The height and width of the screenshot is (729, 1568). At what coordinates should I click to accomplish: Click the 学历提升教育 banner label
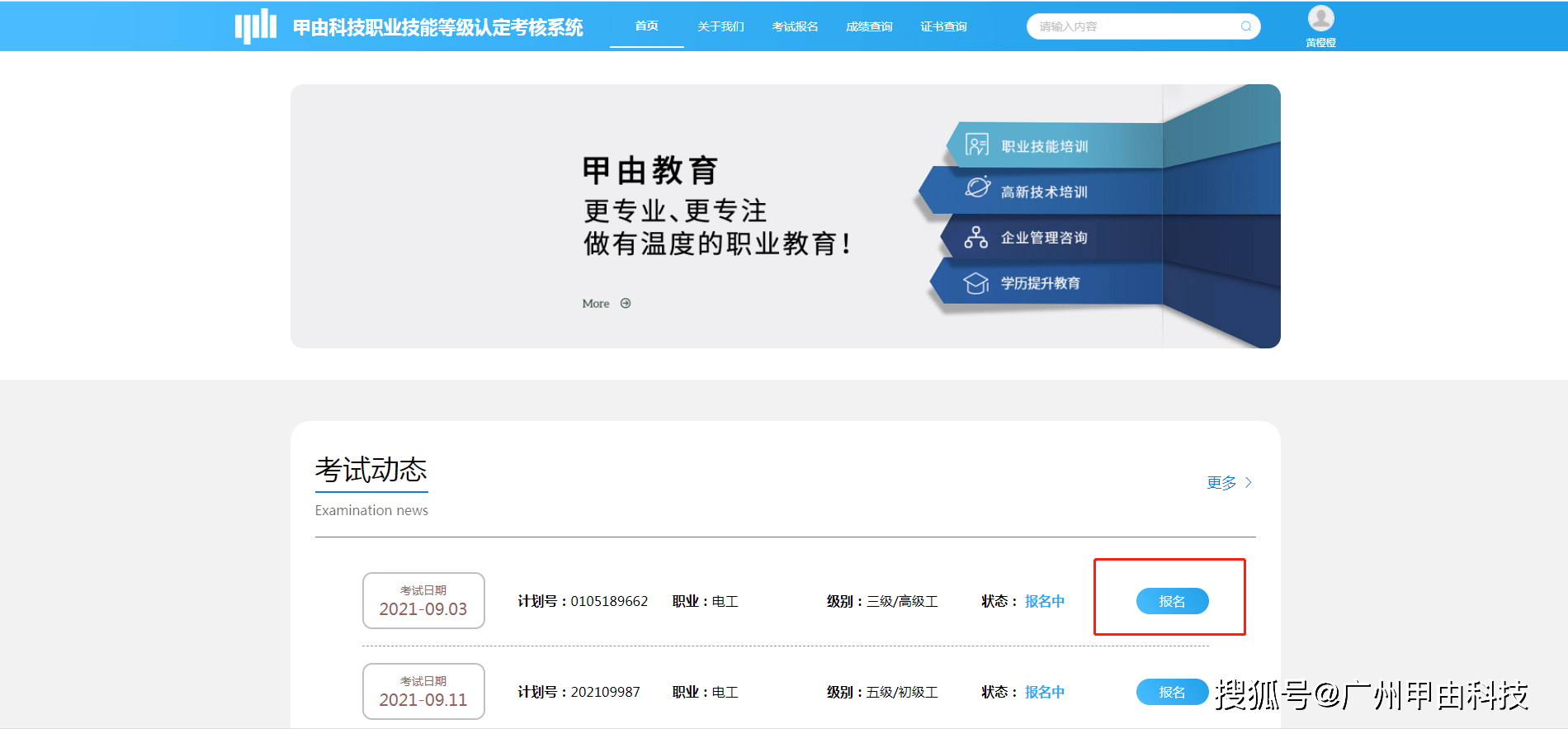pyautogui.click(x=1041, y=283)
